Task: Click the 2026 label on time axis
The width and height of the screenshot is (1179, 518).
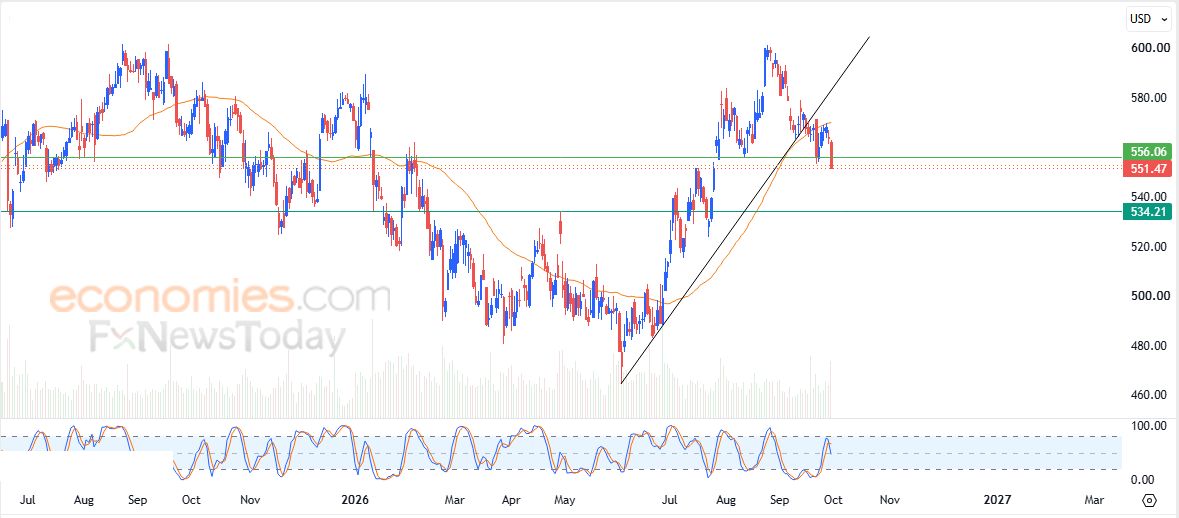Action: pyautogui.click(x=356, y=499)
